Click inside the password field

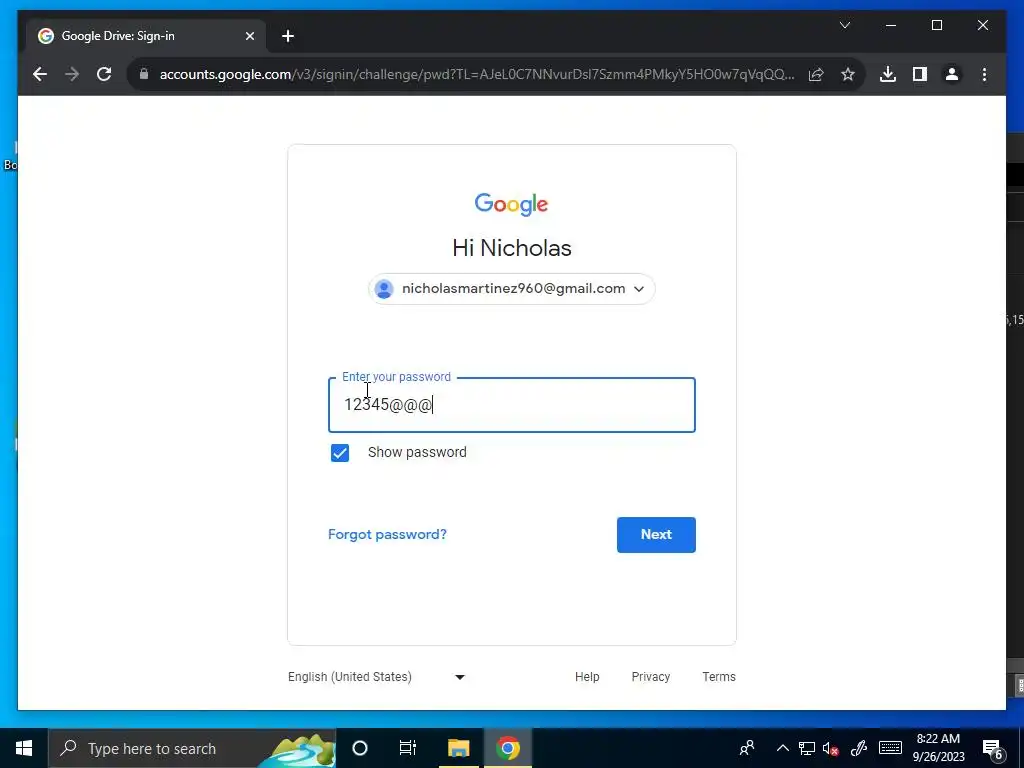511,405
